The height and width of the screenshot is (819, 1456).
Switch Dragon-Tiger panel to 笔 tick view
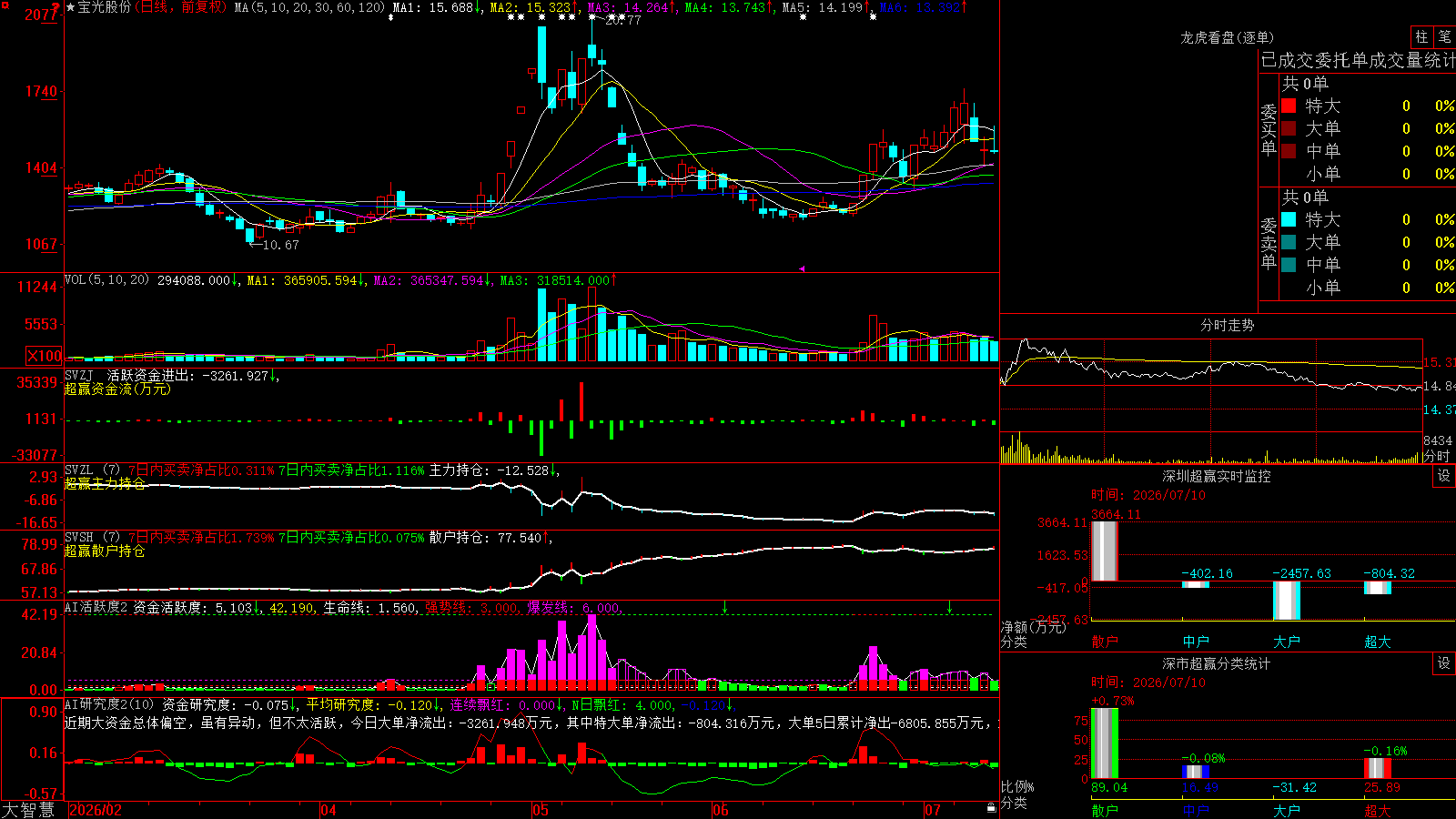1444,37
